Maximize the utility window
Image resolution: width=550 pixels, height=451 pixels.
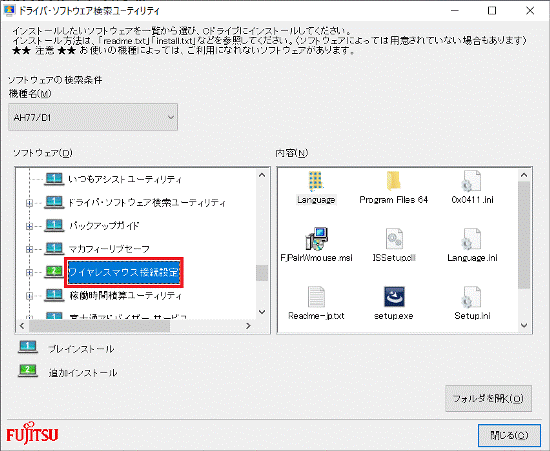(492, 11)
